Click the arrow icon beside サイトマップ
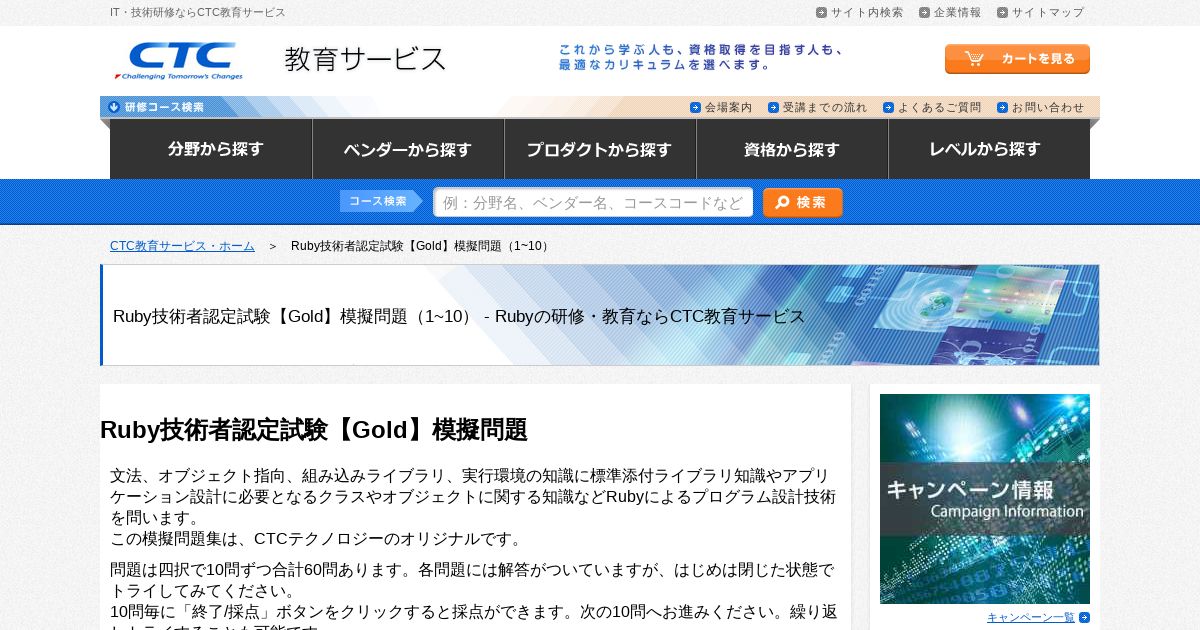 tap(1002, 13)
